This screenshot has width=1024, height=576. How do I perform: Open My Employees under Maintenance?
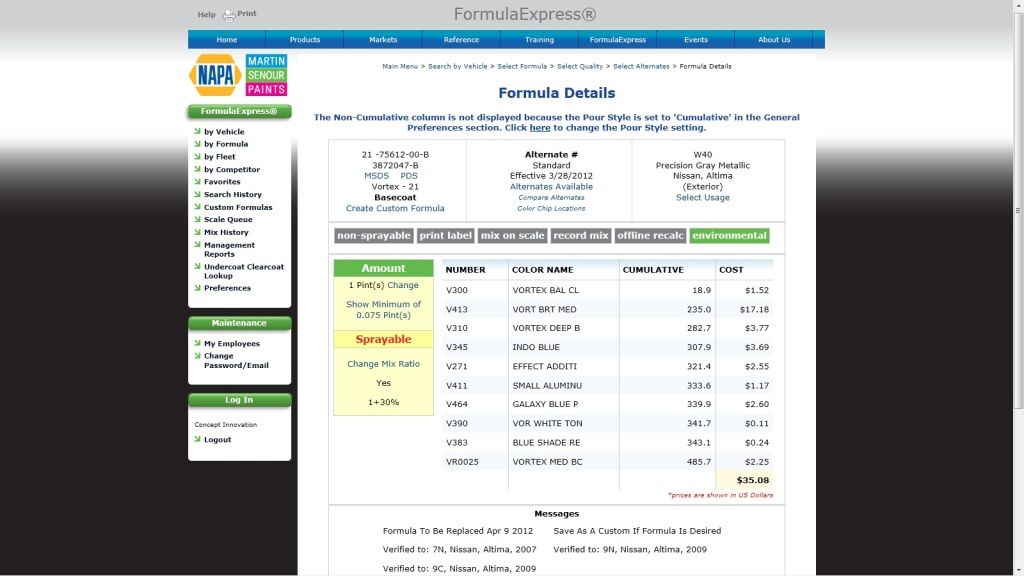coord(232,343)
